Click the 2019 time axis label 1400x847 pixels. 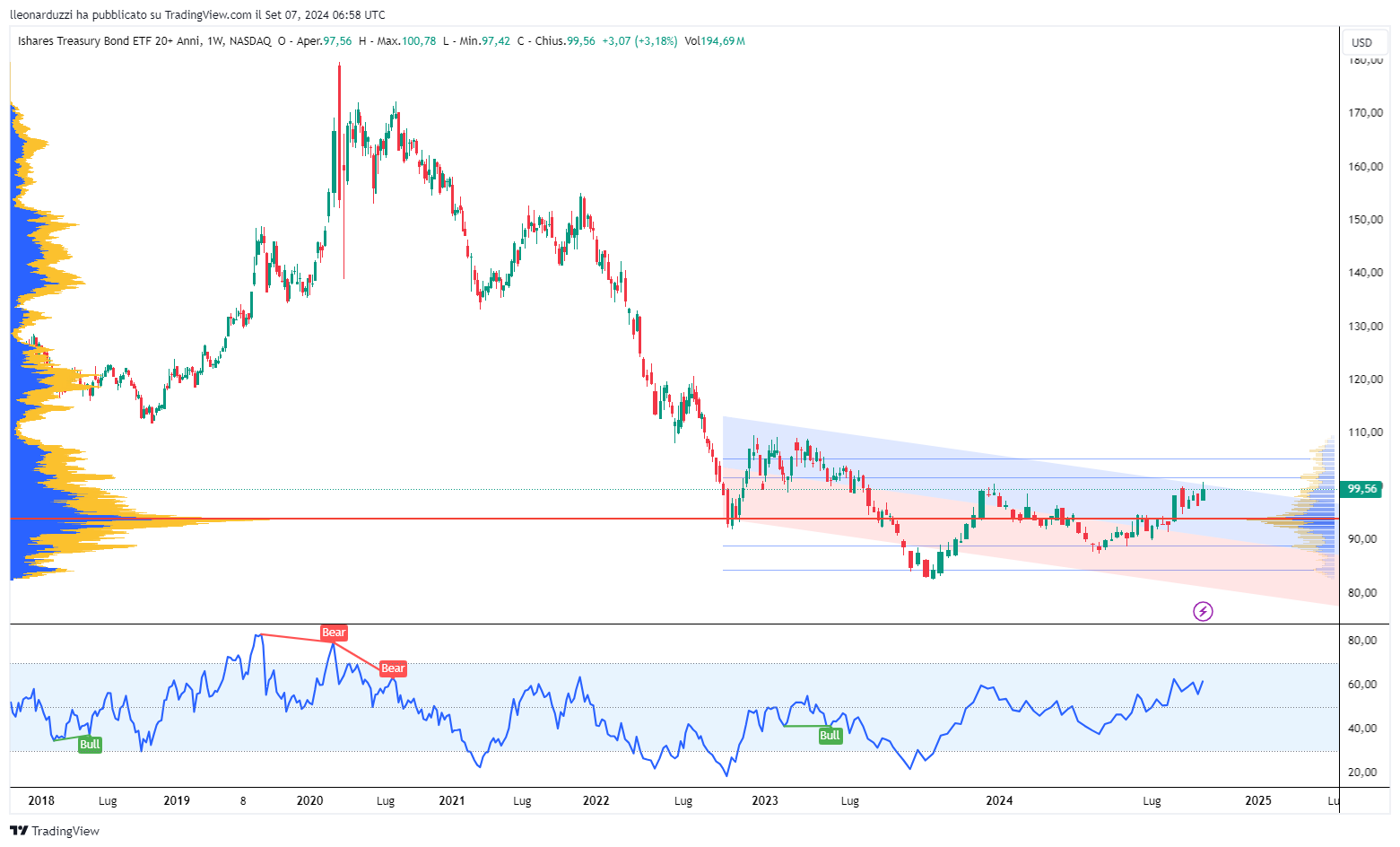pos(177,801)
